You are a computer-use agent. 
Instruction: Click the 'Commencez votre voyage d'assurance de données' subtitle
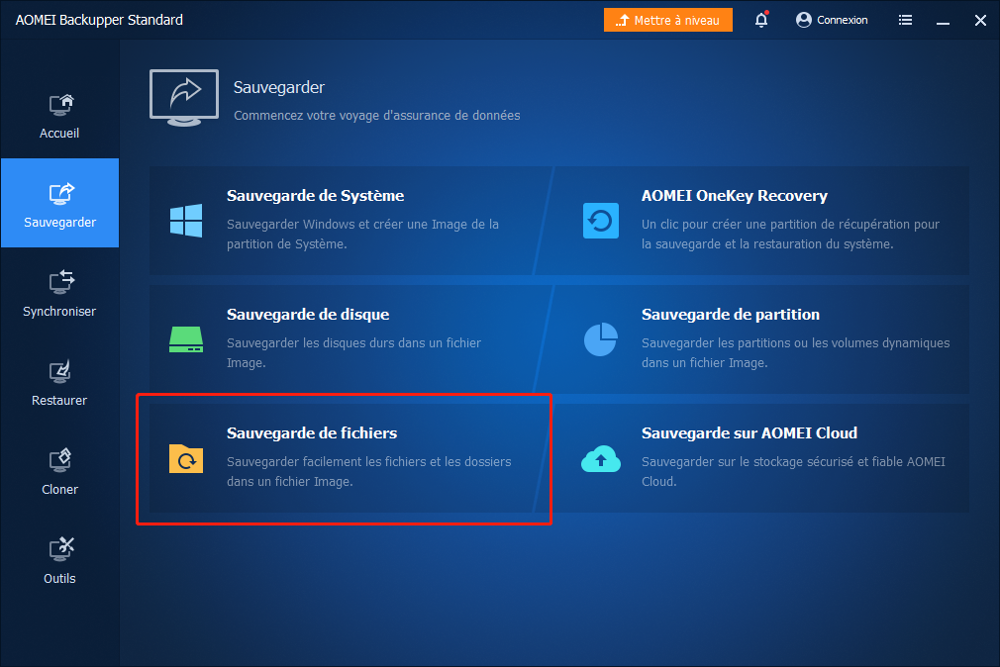377,115
